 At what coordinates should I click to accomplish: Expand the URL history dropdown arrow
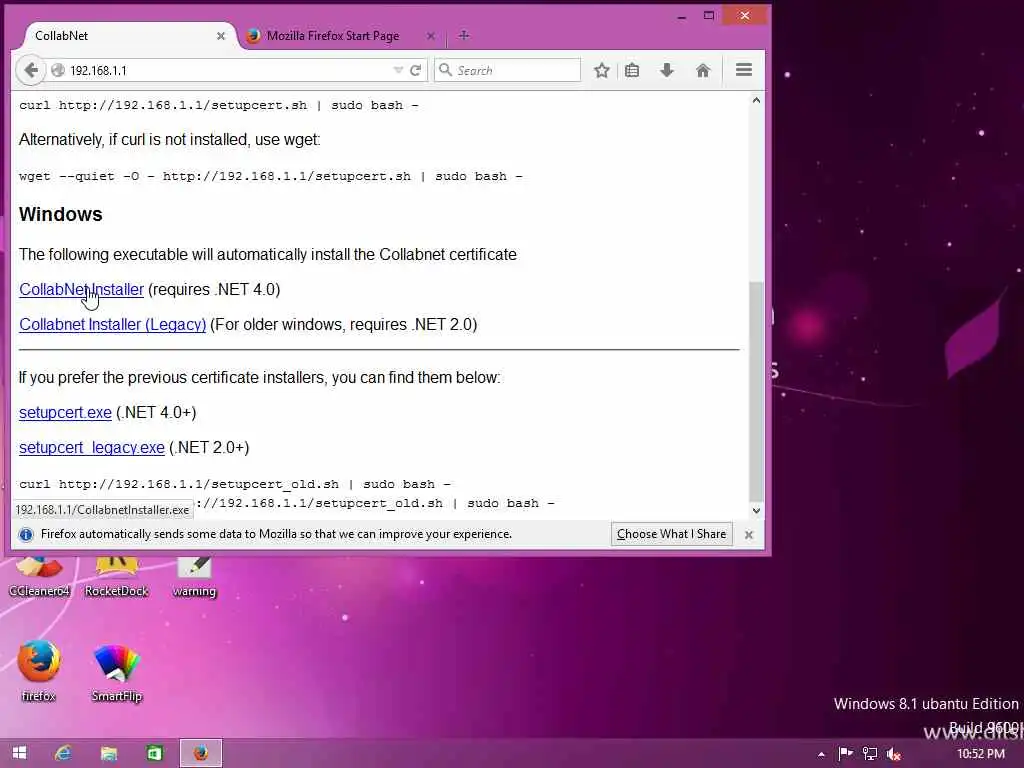pos(398,70)
